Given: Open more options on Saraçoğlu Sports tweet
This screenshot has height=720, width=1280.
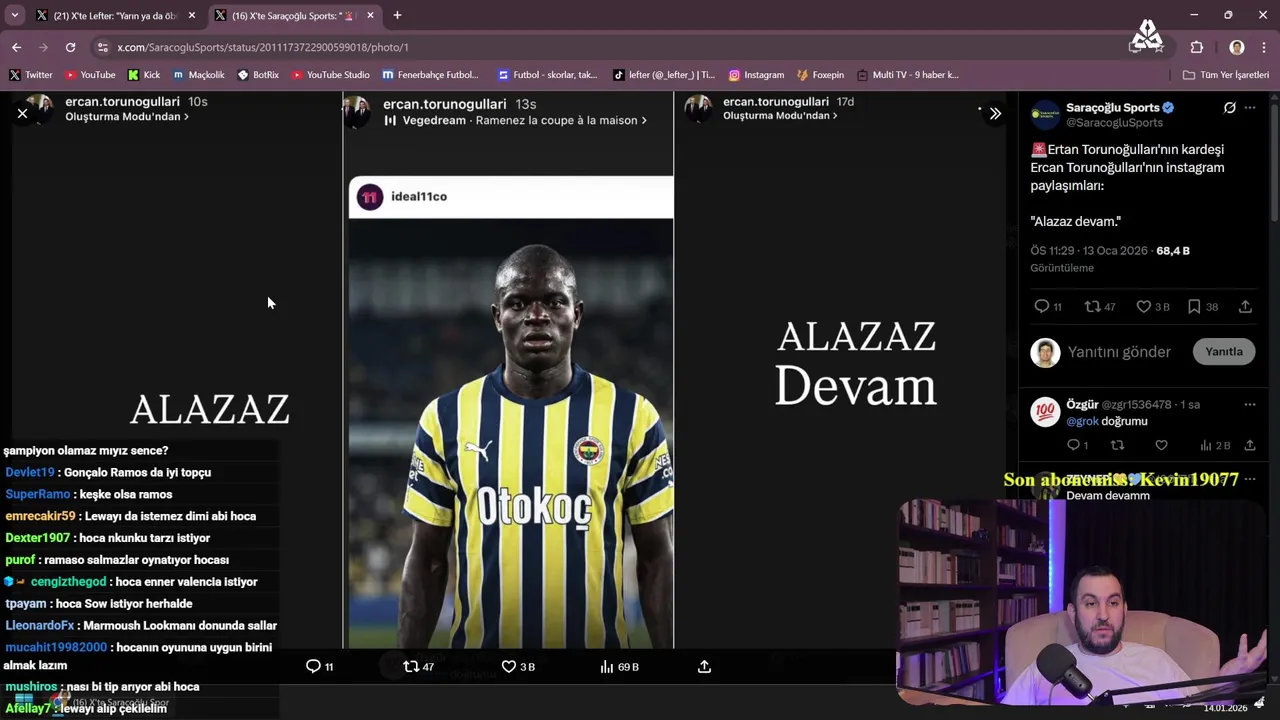Looking at the screenshot, I should click(x=1250, y=108).
